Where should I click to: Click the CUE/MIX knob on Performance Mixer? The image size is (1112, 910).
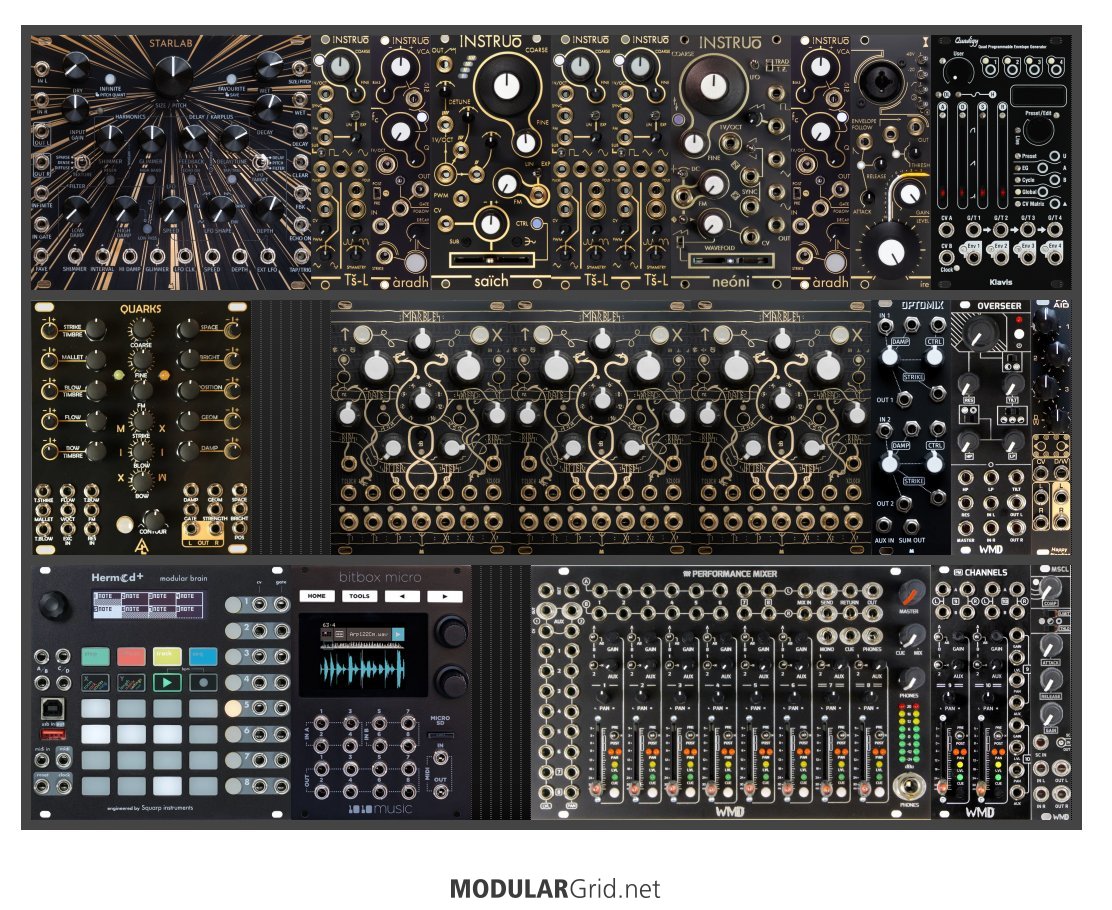pyautogui.click(x=911, y=636)
